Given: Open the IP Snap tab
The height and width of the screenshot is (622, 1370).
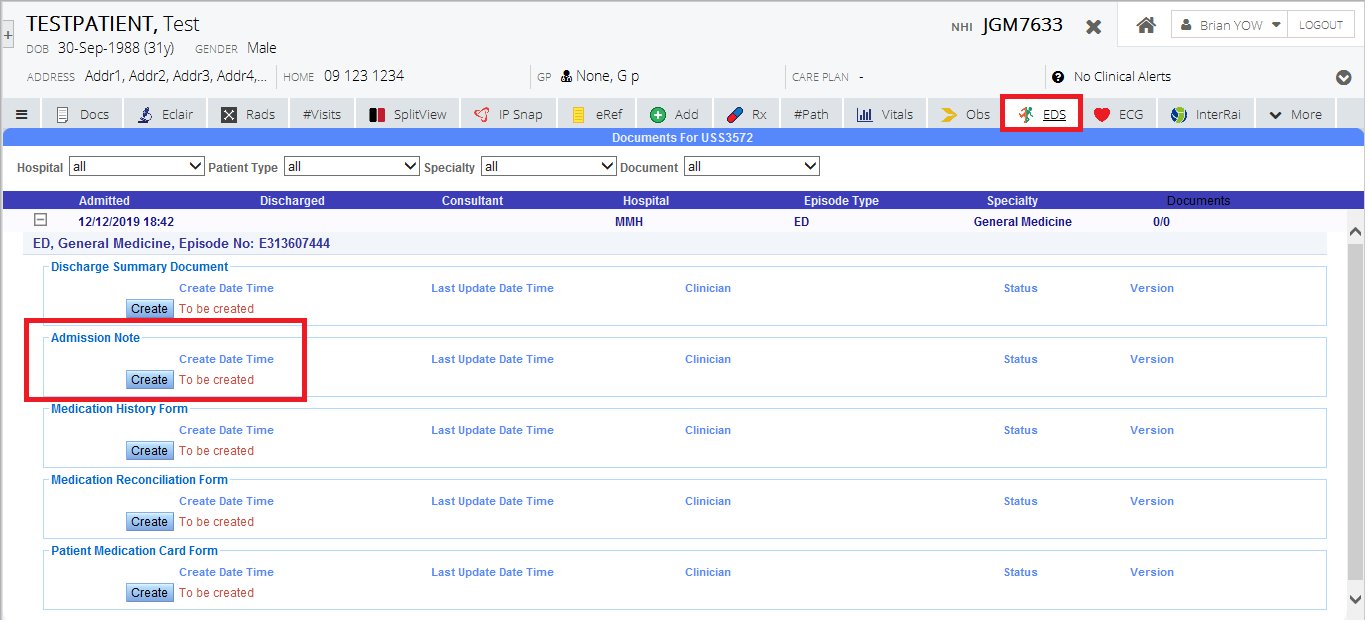Looking at the screenshot, I should click(x=508, y=115).
